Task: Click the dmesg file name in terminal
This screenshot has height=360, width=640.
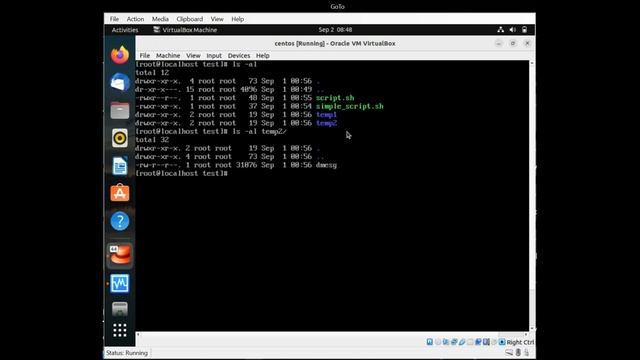Action: click(x=327, y=165)
